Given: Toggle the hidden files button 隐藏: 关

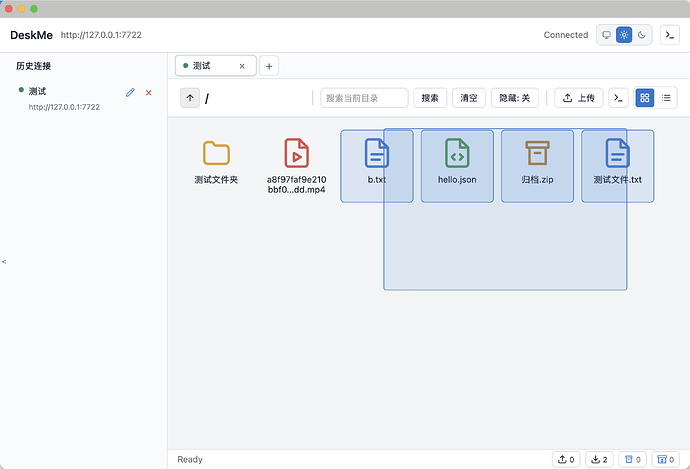Looking at the screenshot, I should (514, 98).
